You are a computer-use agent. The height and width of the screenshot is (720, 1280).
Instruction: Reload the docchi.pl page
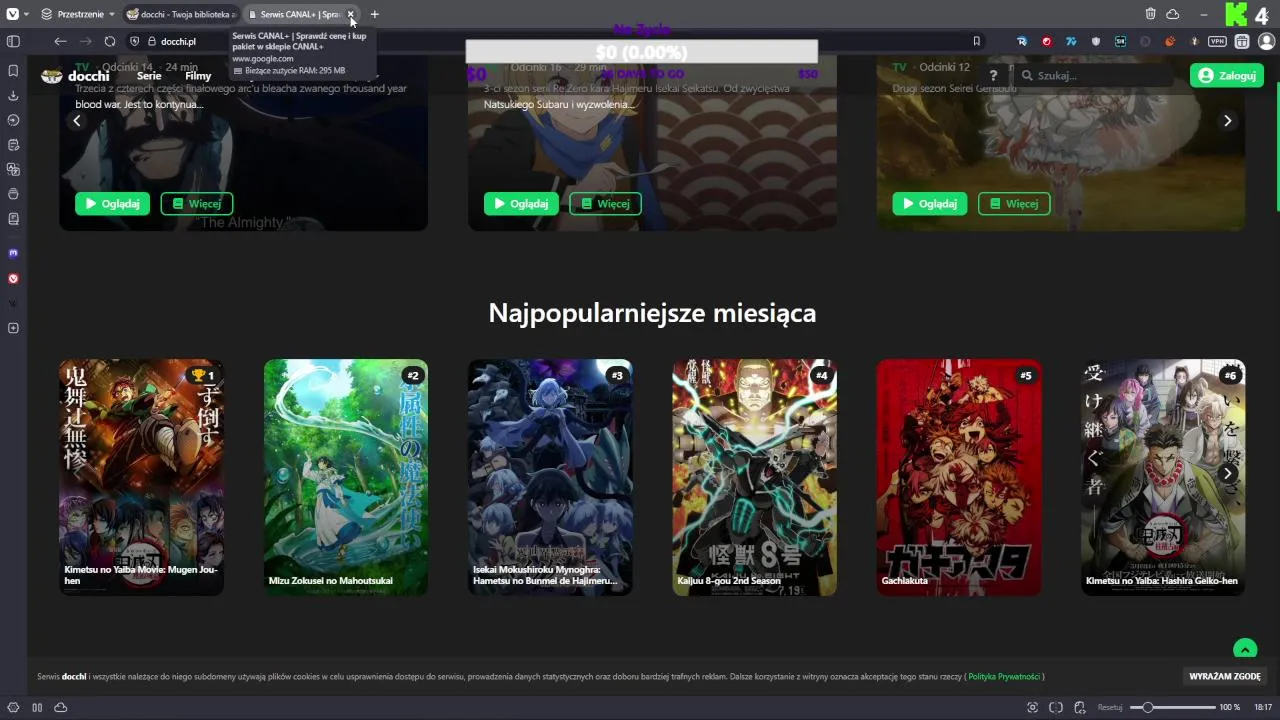pyautogui.click(x=110, y=41)
